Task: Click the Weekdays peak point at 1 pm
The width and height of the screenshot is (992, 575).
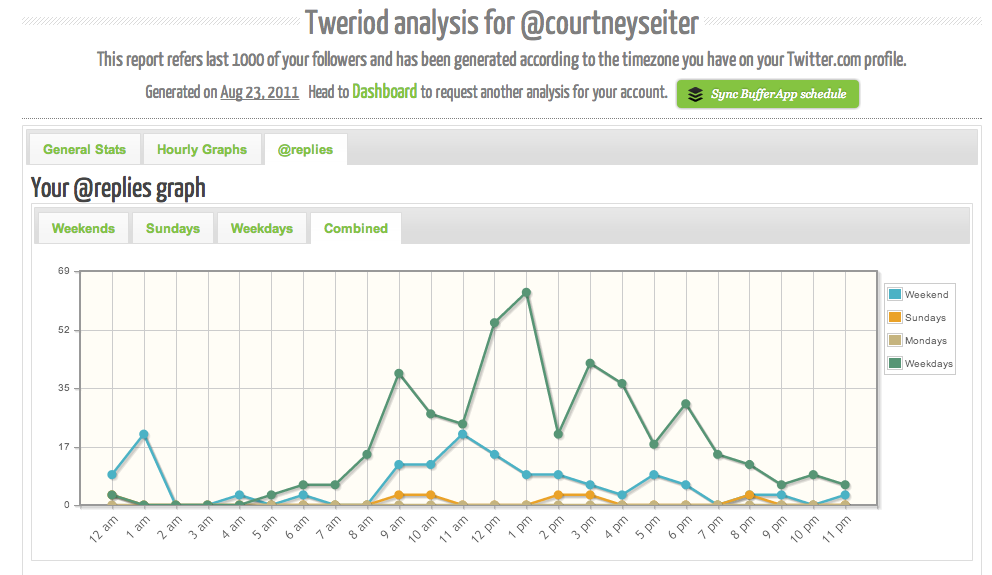Action: coord(526,292)
